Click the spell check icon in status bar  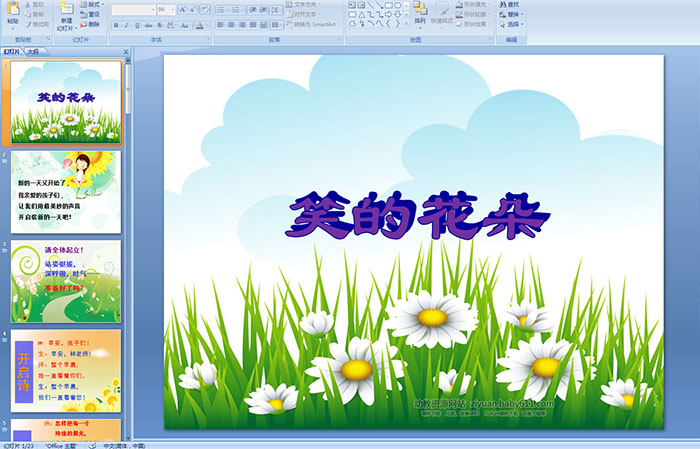[x=92, y=445]
